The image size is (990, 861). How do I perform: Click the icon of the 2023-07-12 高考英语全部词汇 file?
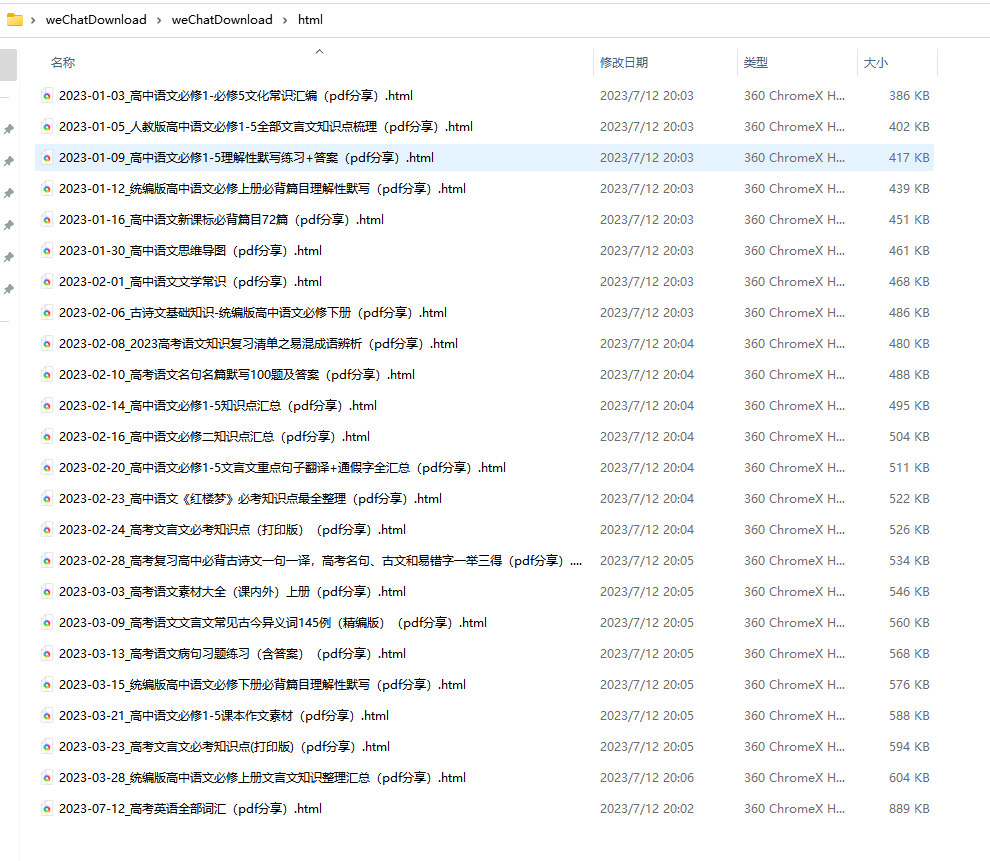[46, 809]
